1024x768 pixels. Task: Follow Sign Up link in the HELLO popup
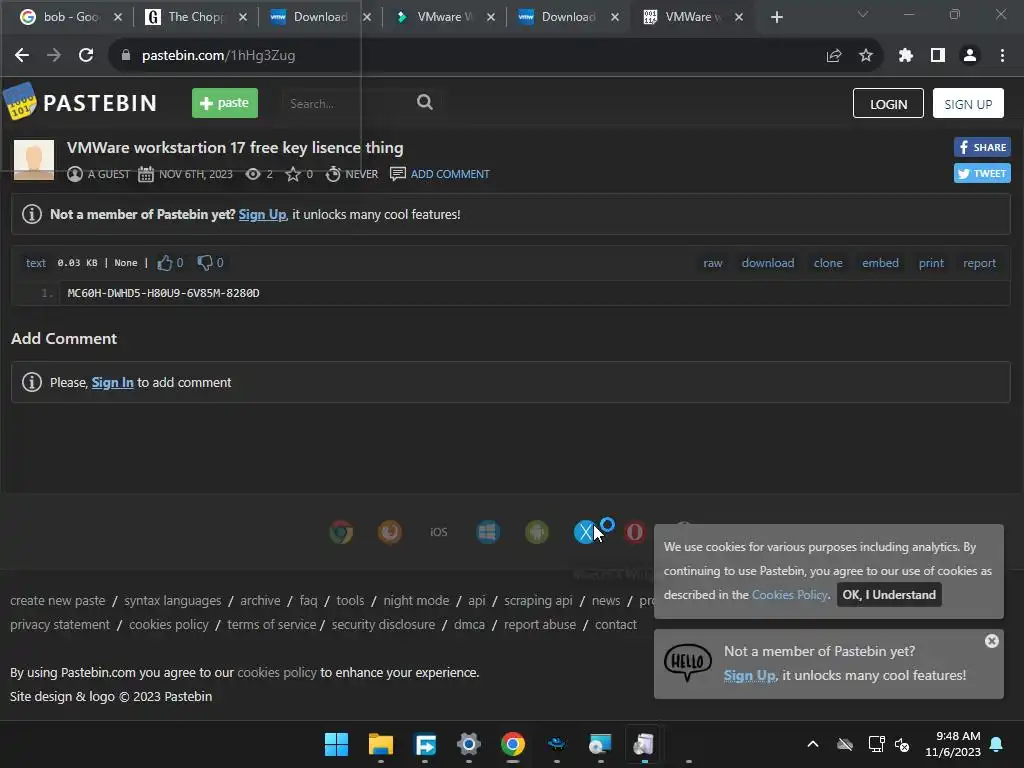749,676
